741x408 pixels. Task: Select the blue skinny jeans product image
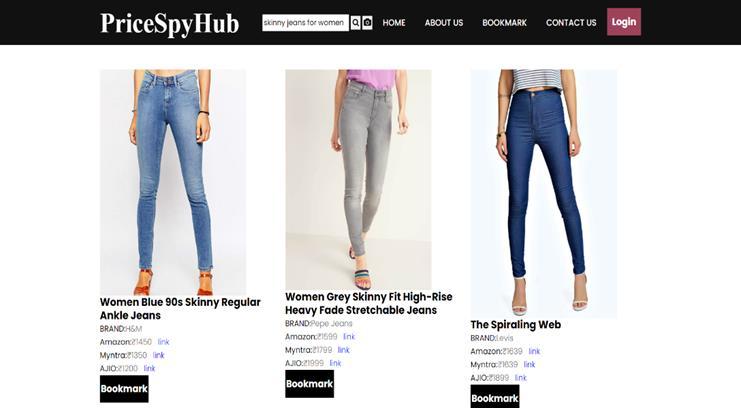(x=173, y=182)
